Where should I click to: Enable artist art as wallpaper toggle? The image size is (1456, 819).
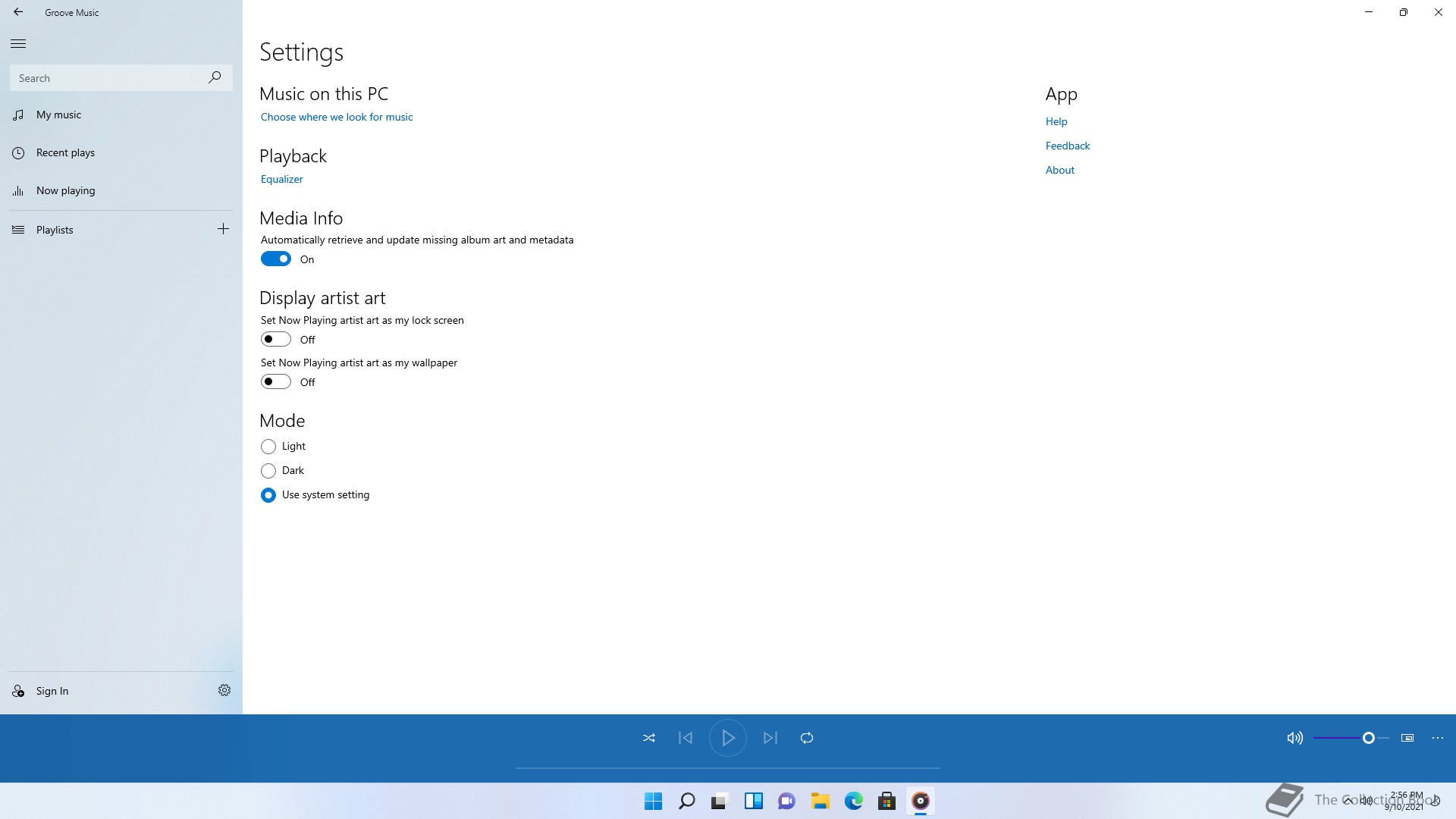coord(276,381)
